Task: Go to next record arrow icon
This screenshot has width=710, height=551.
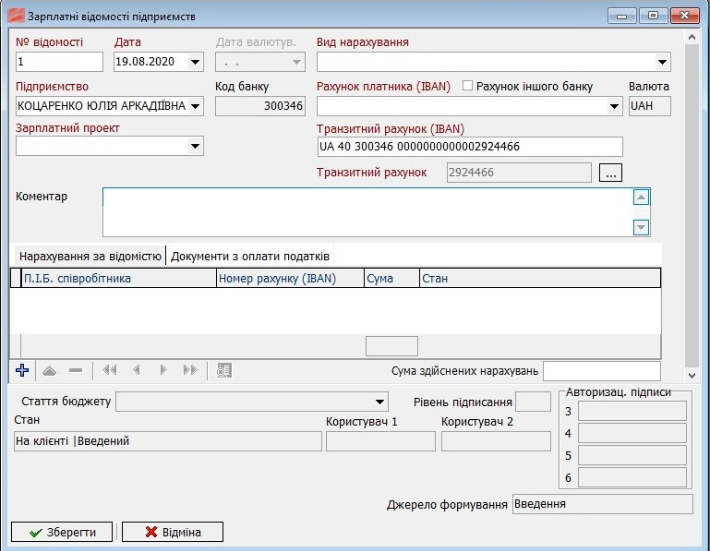Action: click(163, 370)
